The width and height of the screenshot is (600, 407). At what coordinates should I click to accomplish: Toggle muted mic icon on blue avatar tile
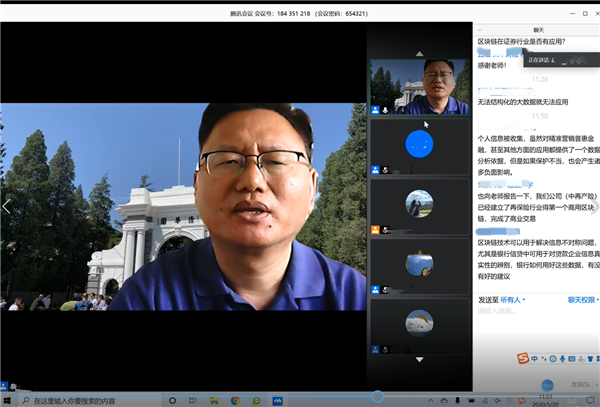(x=387, y=171)
